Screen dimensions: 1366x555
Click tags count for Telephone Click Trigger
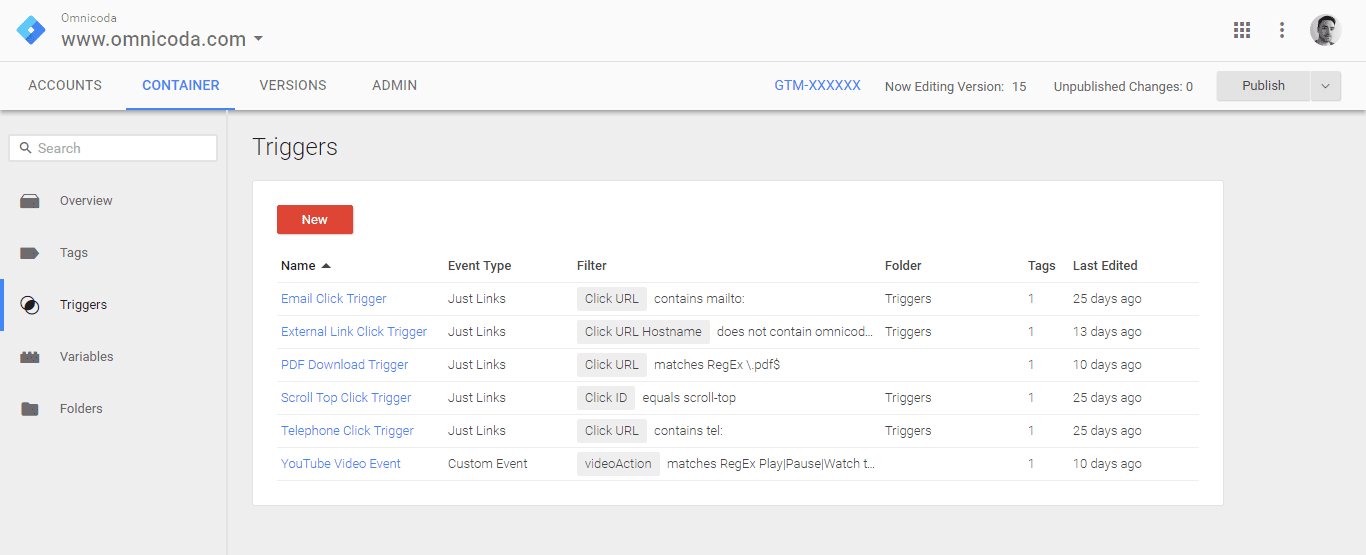1031,431
